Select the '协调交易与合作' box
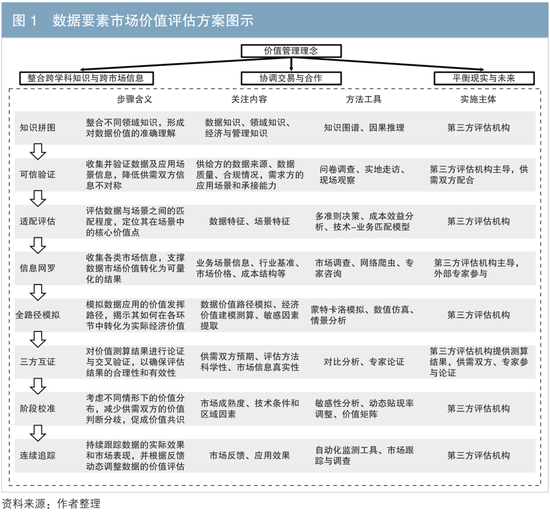The width and height of the screenshot is (550, 515). 291,78
